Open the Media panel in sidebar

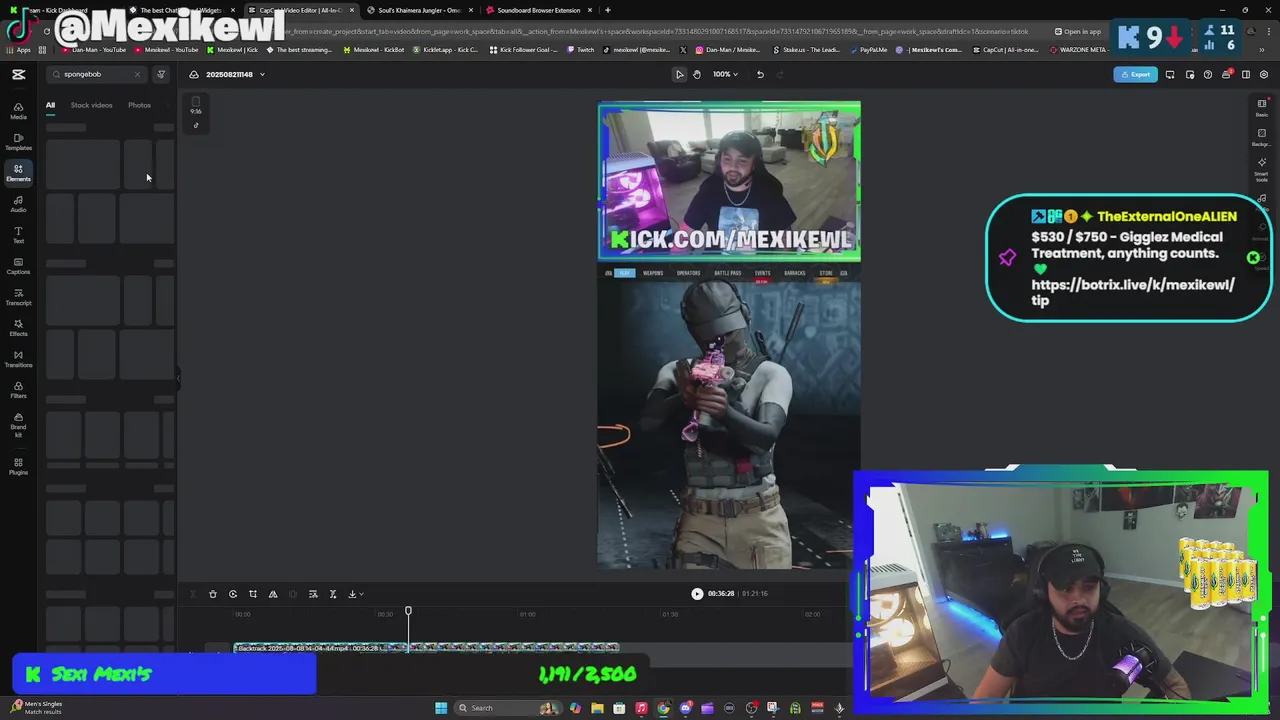(18, 110)
